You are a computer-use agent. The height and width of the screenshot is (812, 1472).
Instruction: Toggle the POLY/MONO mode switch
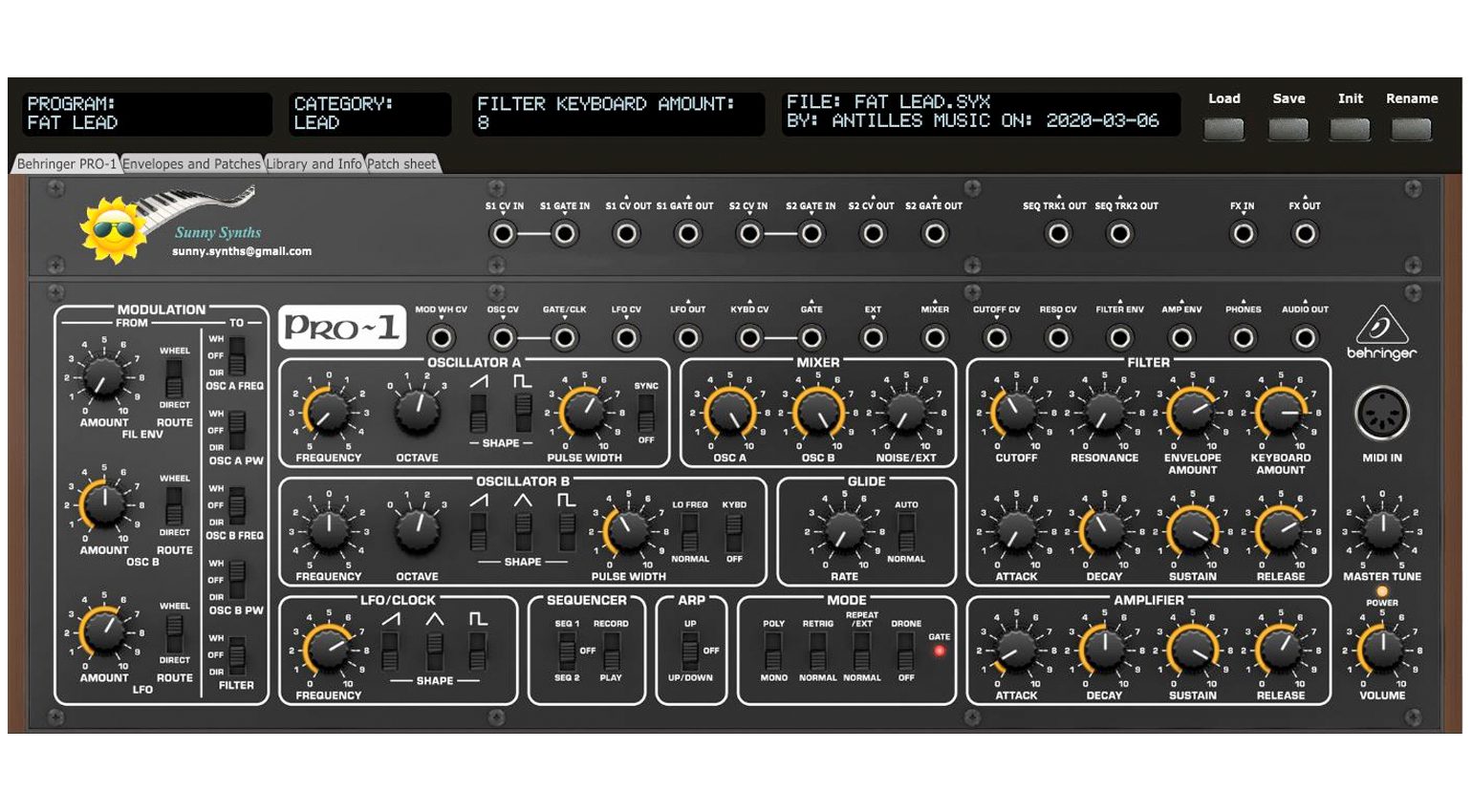773,651
